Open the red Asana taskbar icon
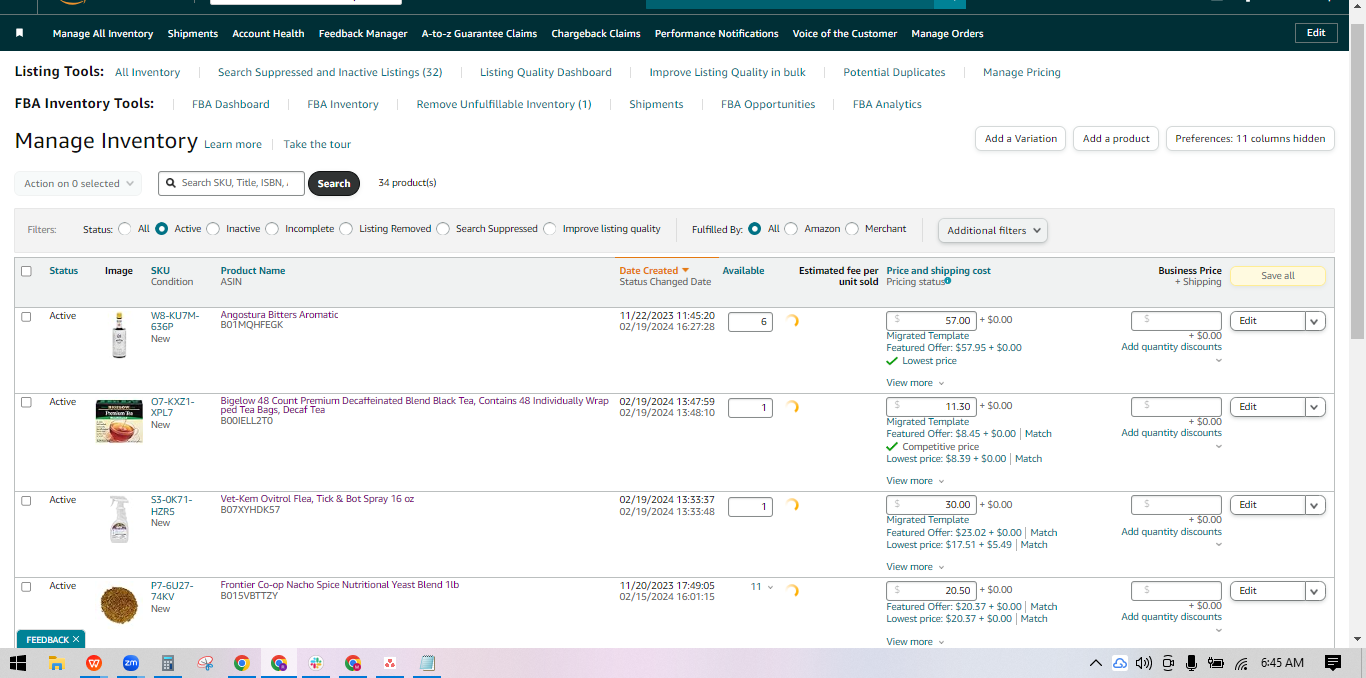This screenshot has width=1366, height=678. (390, 663)
